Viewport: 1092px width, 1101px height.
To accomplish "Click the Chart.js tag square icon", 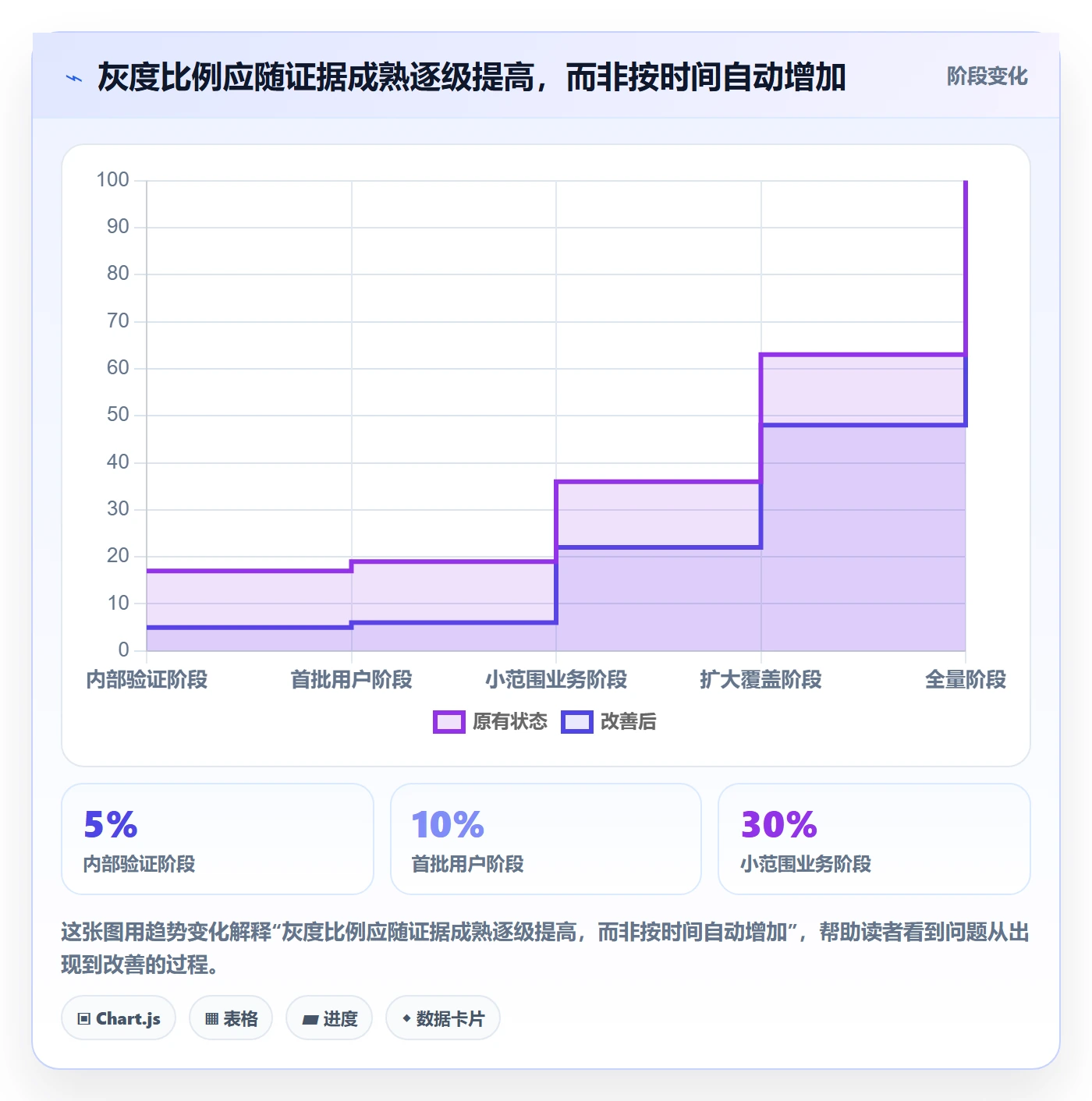I will coord(84,1019).
